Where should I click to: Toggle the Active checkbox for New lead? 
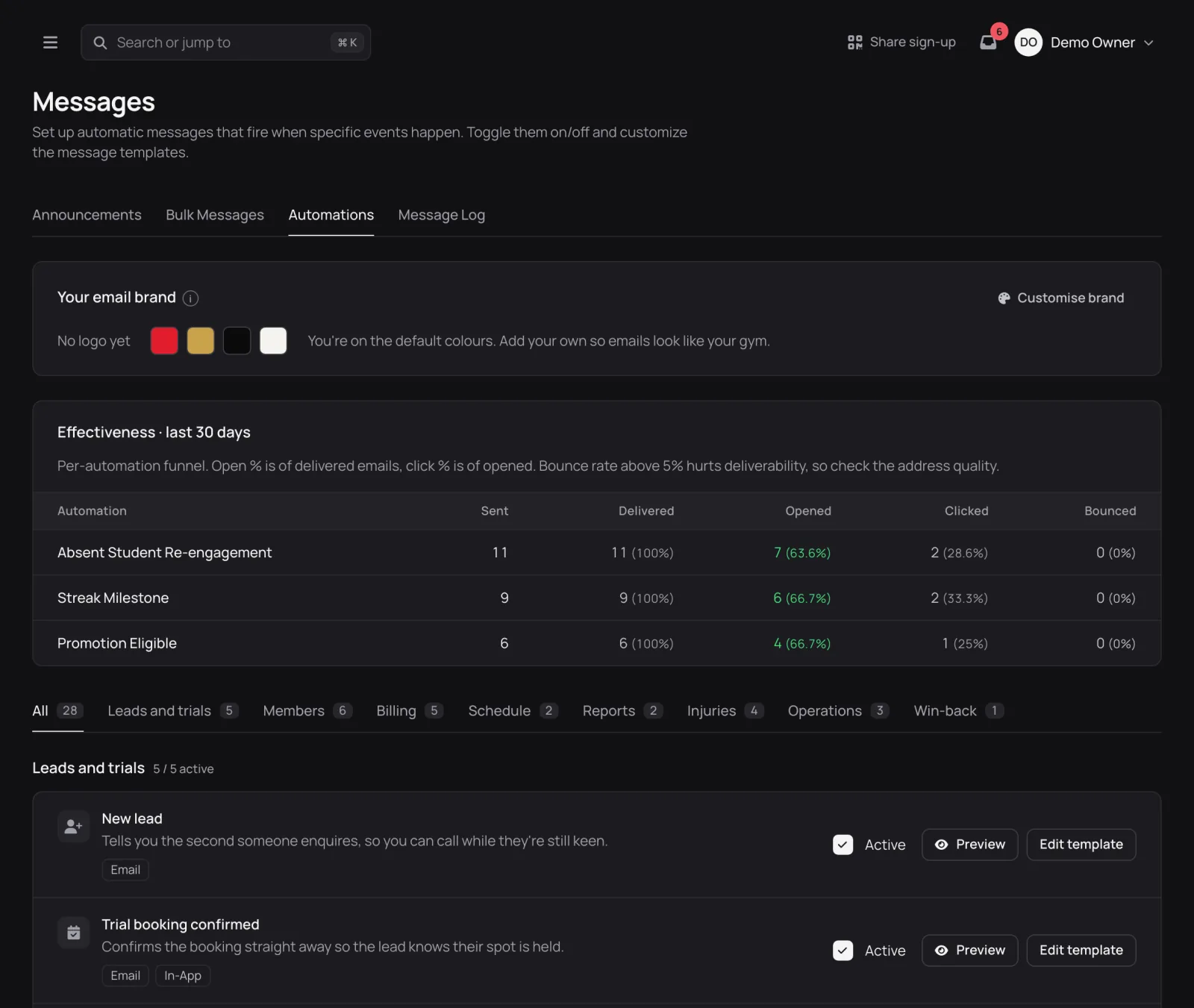(843, 845)
